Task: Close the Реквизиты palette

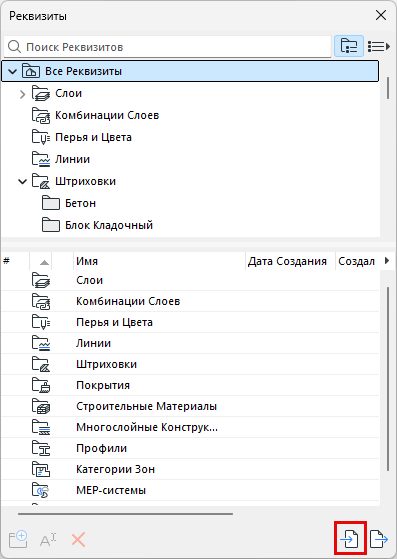Action: click(381, 15)
